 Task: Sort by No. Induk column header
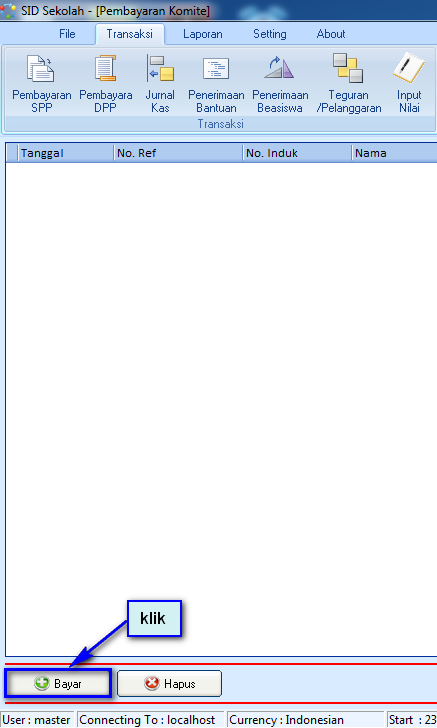point(297,153)
